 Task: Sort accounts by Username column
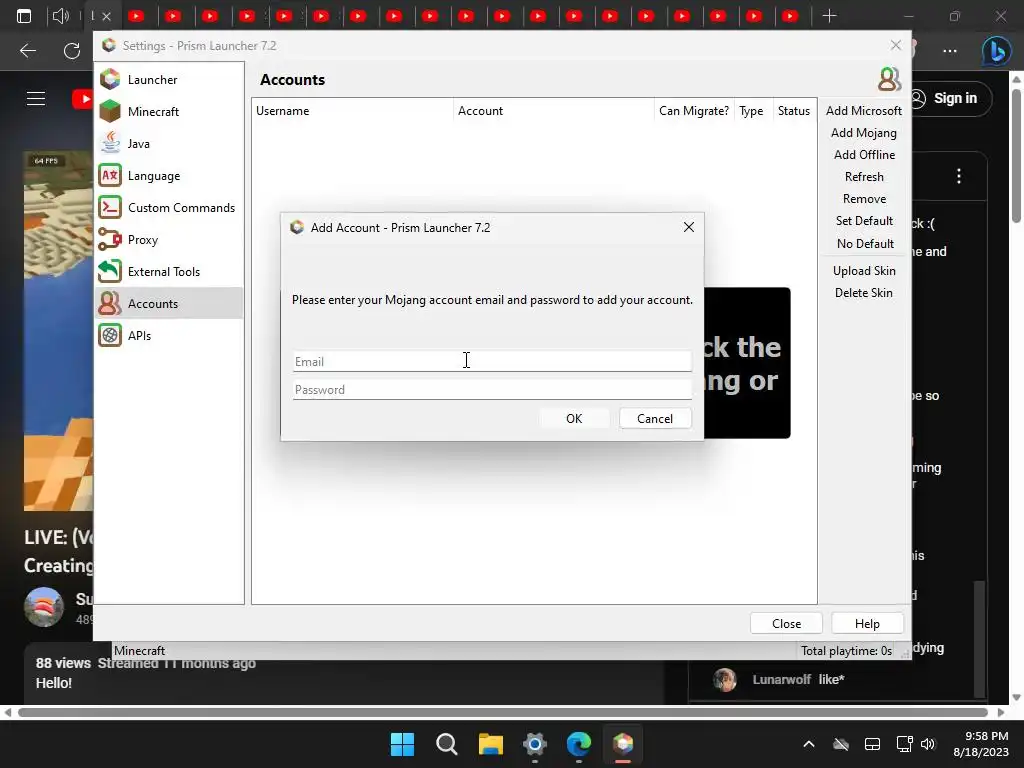(352, 111)
